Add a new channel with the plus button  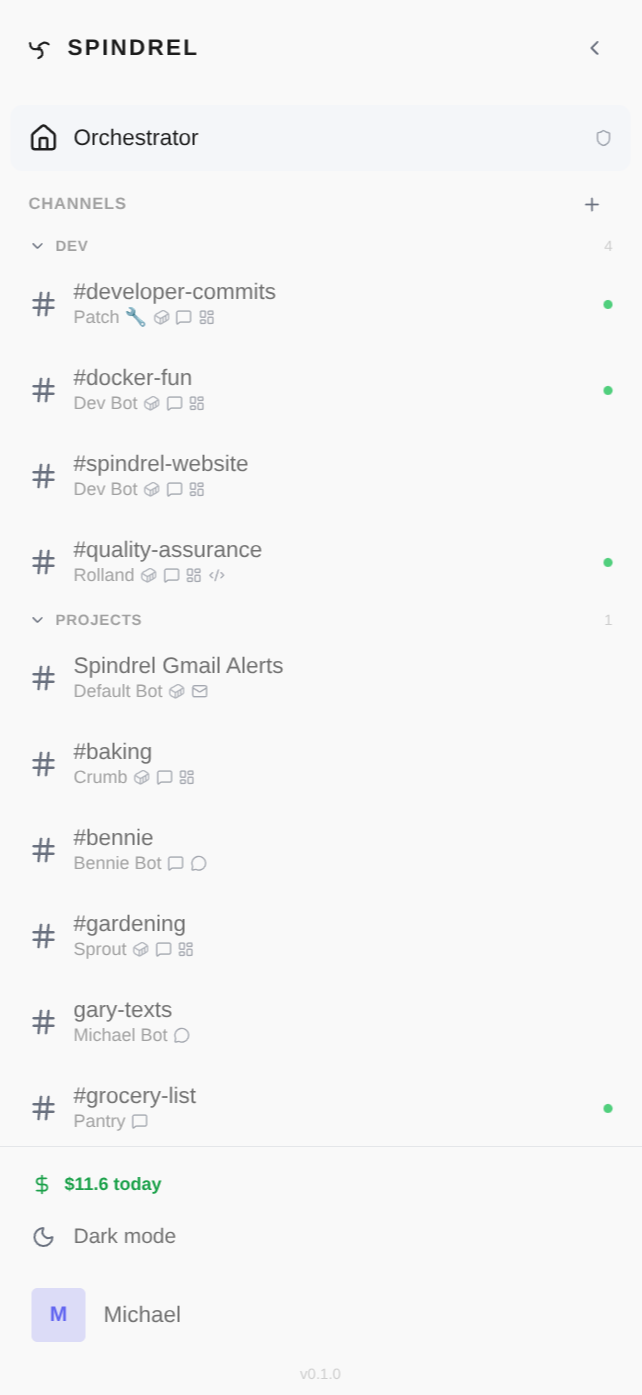[592, 204]
